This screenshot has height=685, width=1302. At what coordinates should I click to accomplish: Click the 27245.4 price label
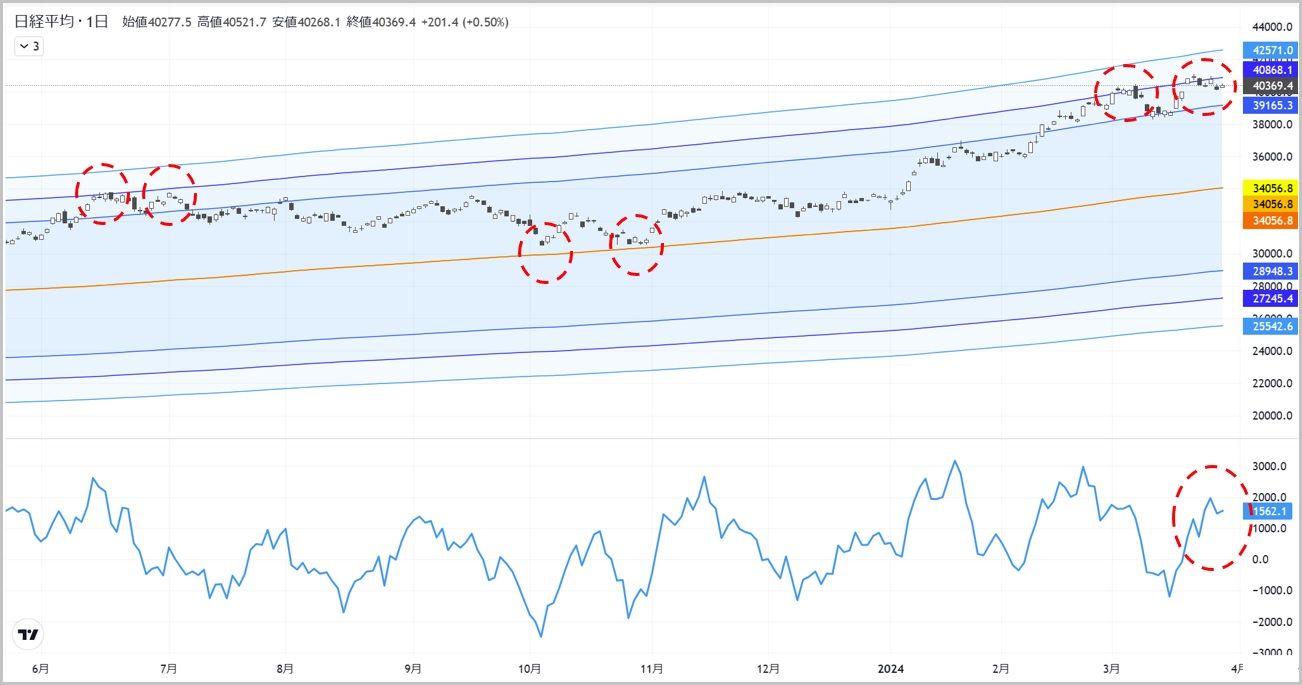tap(1268, 298)
